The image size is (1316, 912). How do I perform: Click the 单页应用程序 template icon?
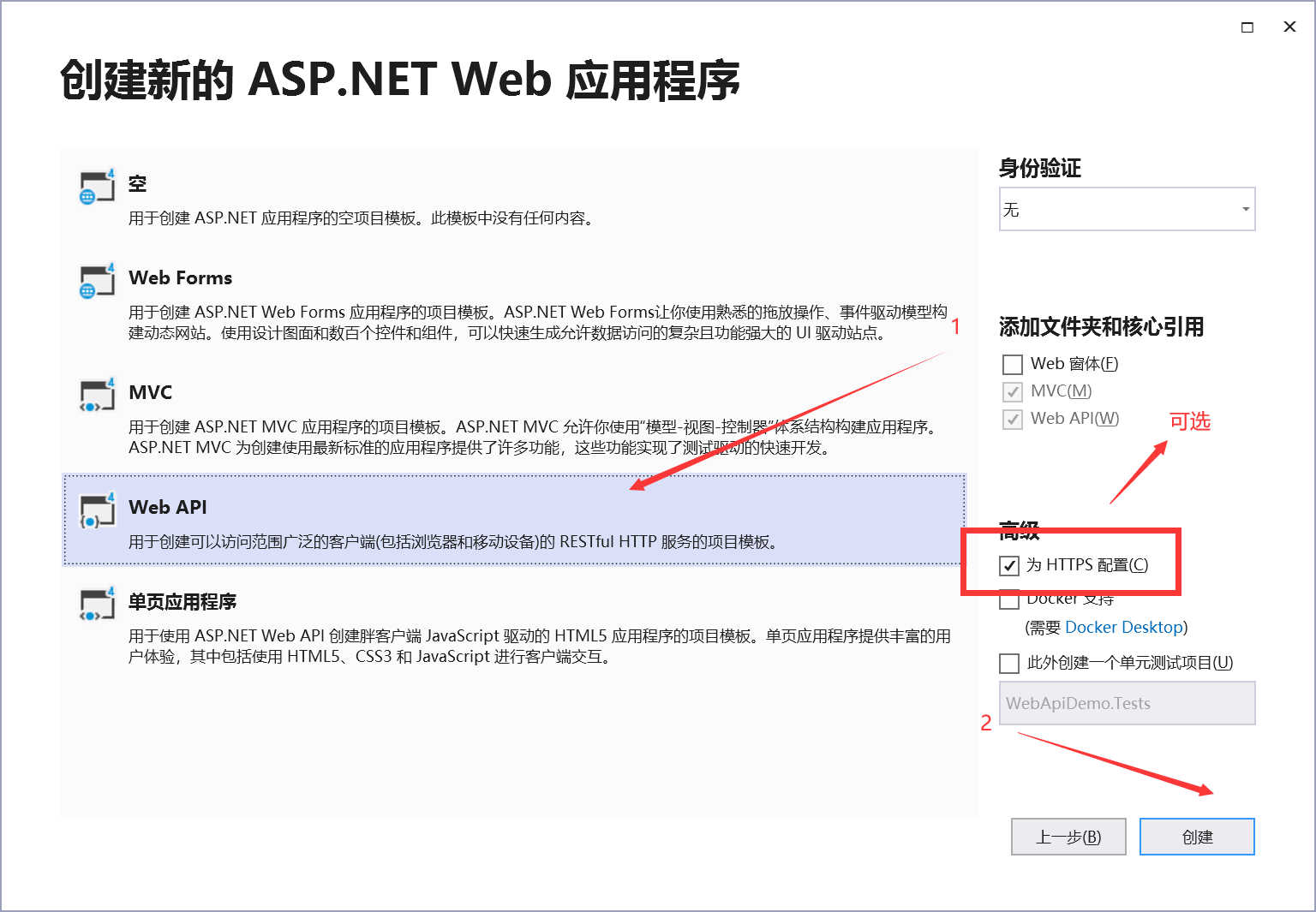coord(97,605)
